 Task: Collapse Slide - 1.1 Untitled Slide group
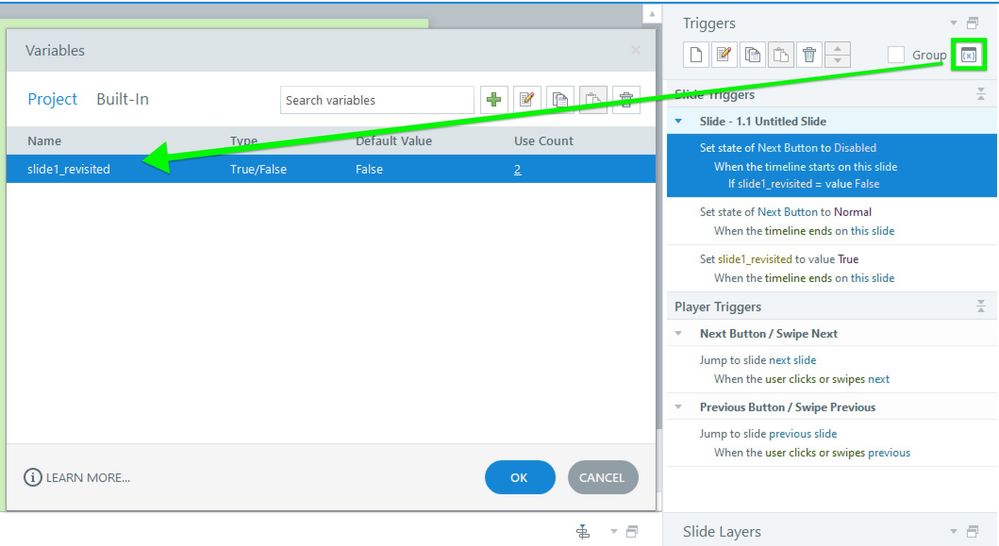point(679,121)
